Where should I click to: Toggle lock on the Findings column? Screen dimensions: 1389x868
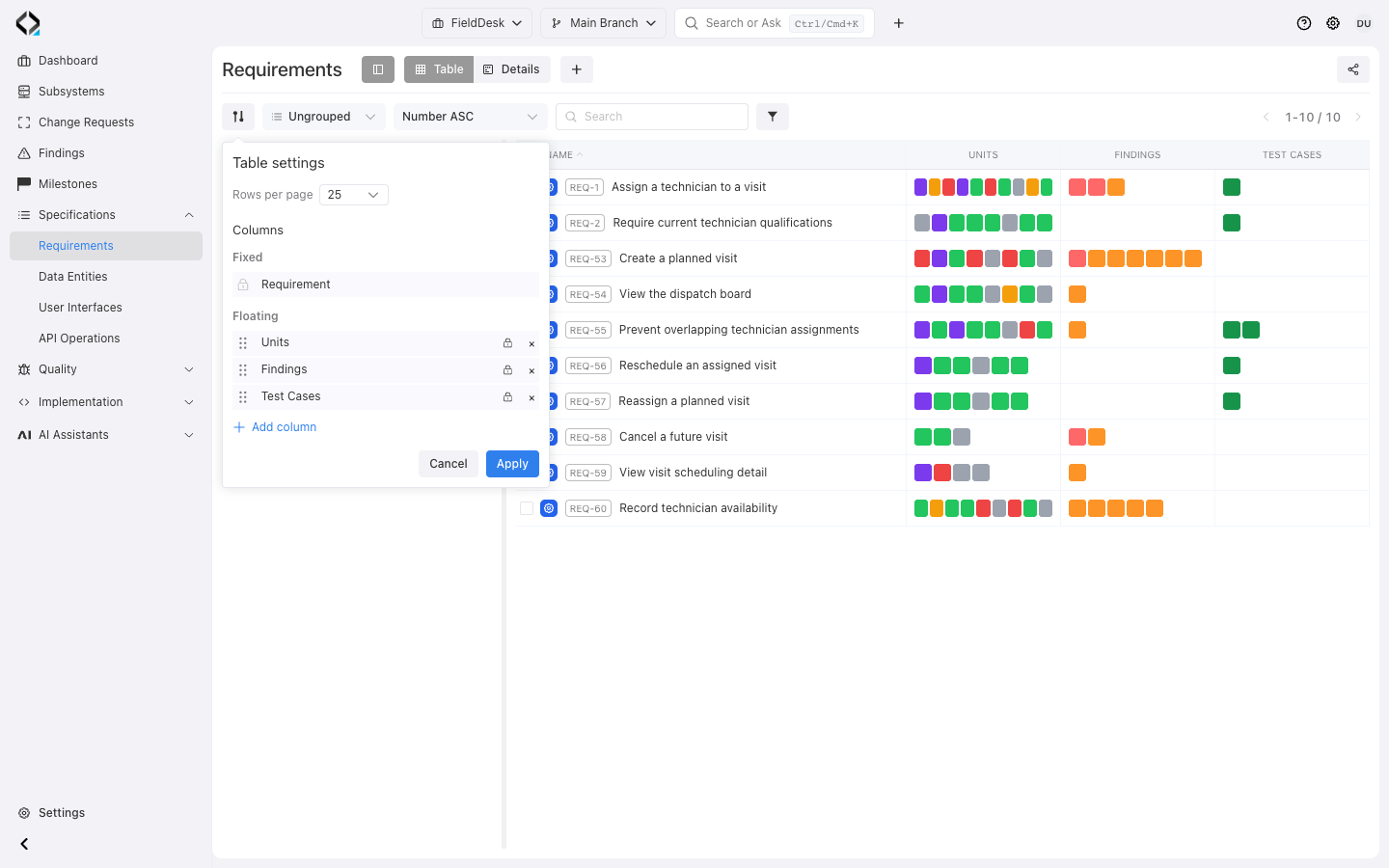click(x=507, y=369)
